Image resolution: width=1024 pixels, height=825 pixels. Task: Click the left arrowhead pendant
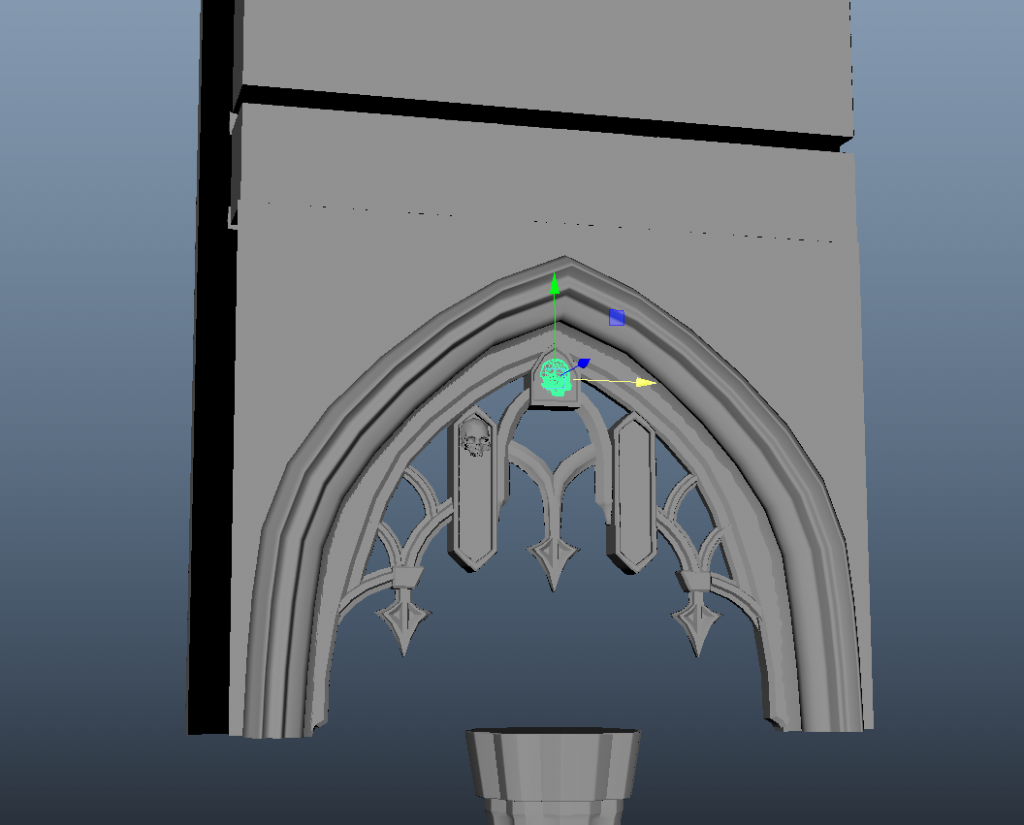point(403,622)
